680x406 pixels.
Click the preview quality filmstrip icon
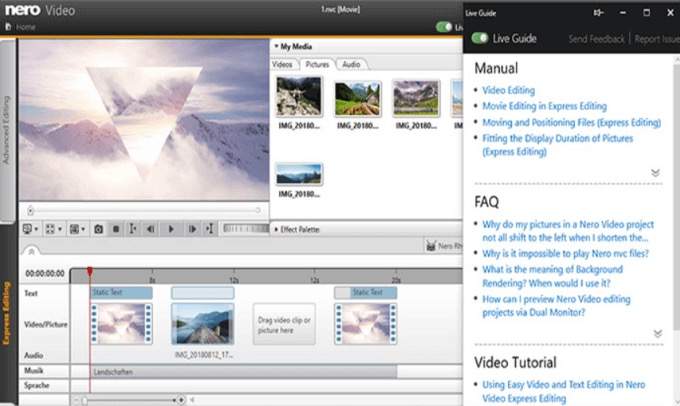(74, 229)
